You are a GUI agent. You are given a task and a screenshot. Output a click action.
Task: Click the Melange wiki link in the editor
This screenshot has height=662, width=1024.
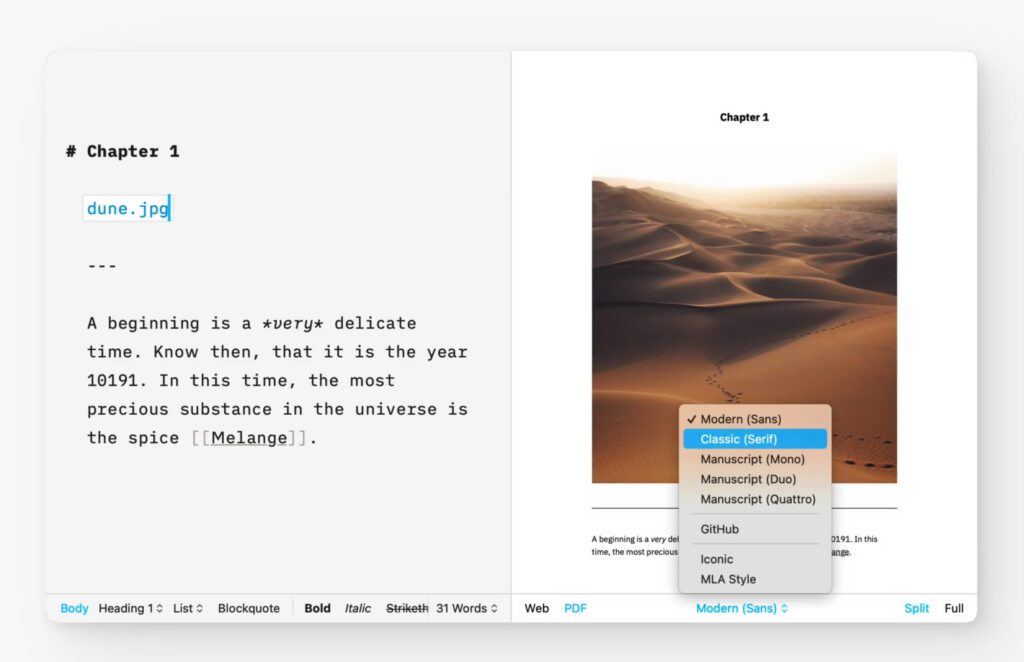click(x=250, y=437)
